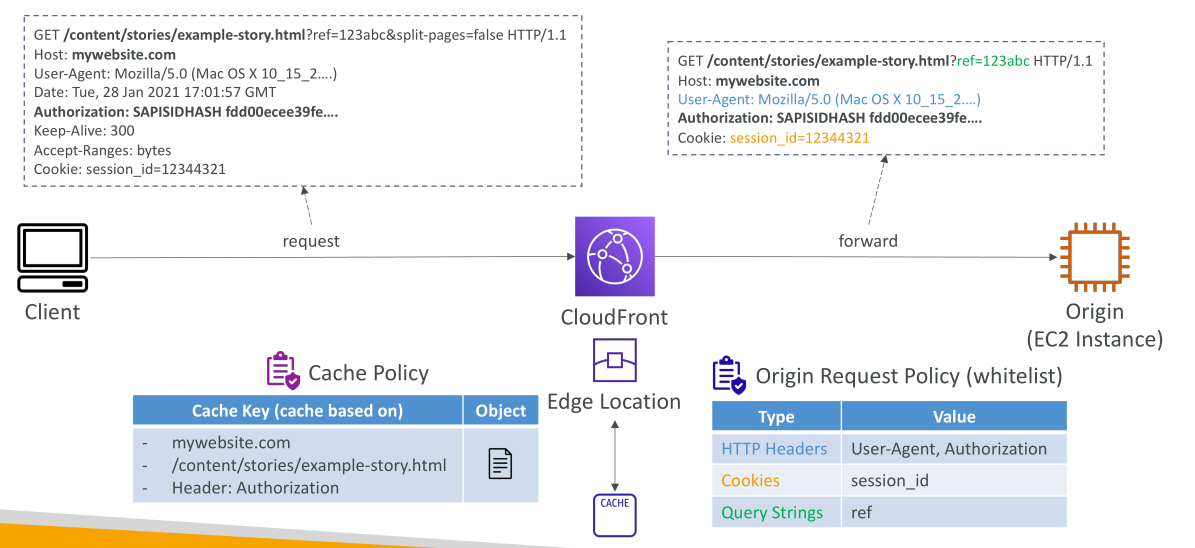Select the Cookies row label
Image resolution: width=1195 pixels, height=548 pixels.
(750, 480)
